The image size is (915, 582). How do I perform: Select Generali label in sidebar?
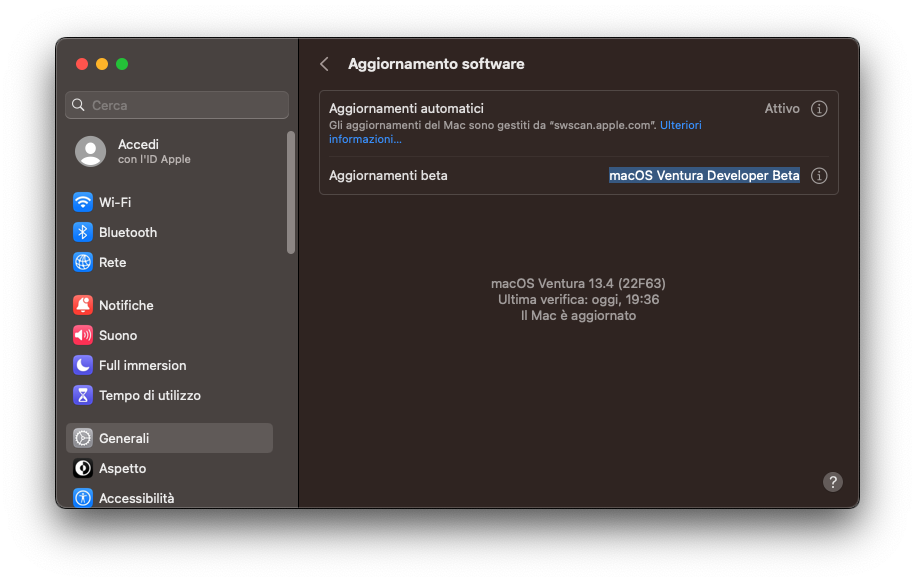(x=124, y=438)
